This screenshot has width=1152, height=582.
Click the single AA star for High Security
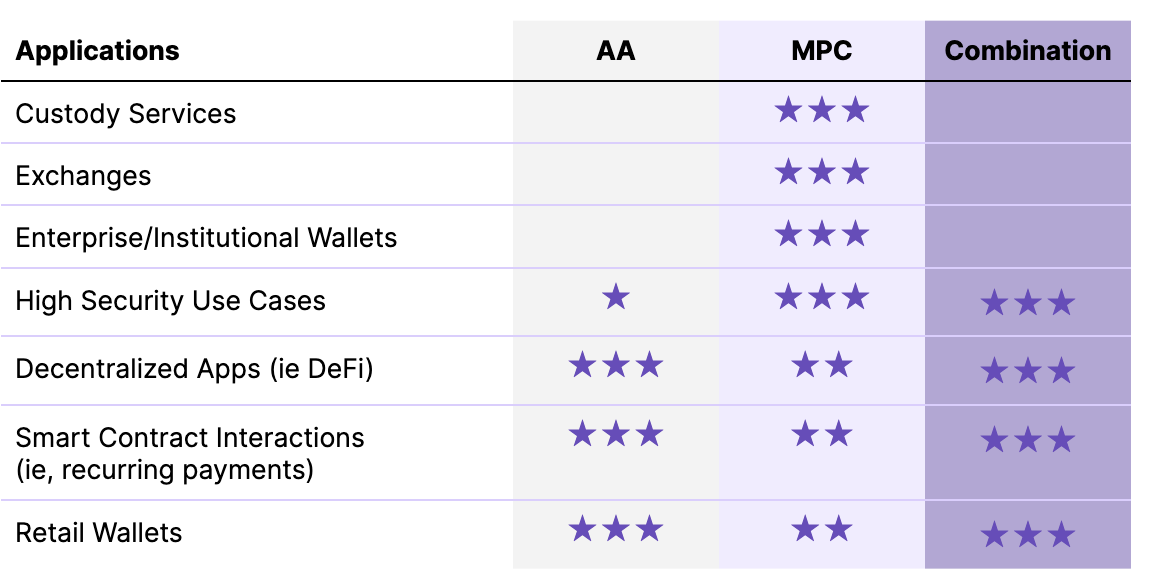coord(616,297)
